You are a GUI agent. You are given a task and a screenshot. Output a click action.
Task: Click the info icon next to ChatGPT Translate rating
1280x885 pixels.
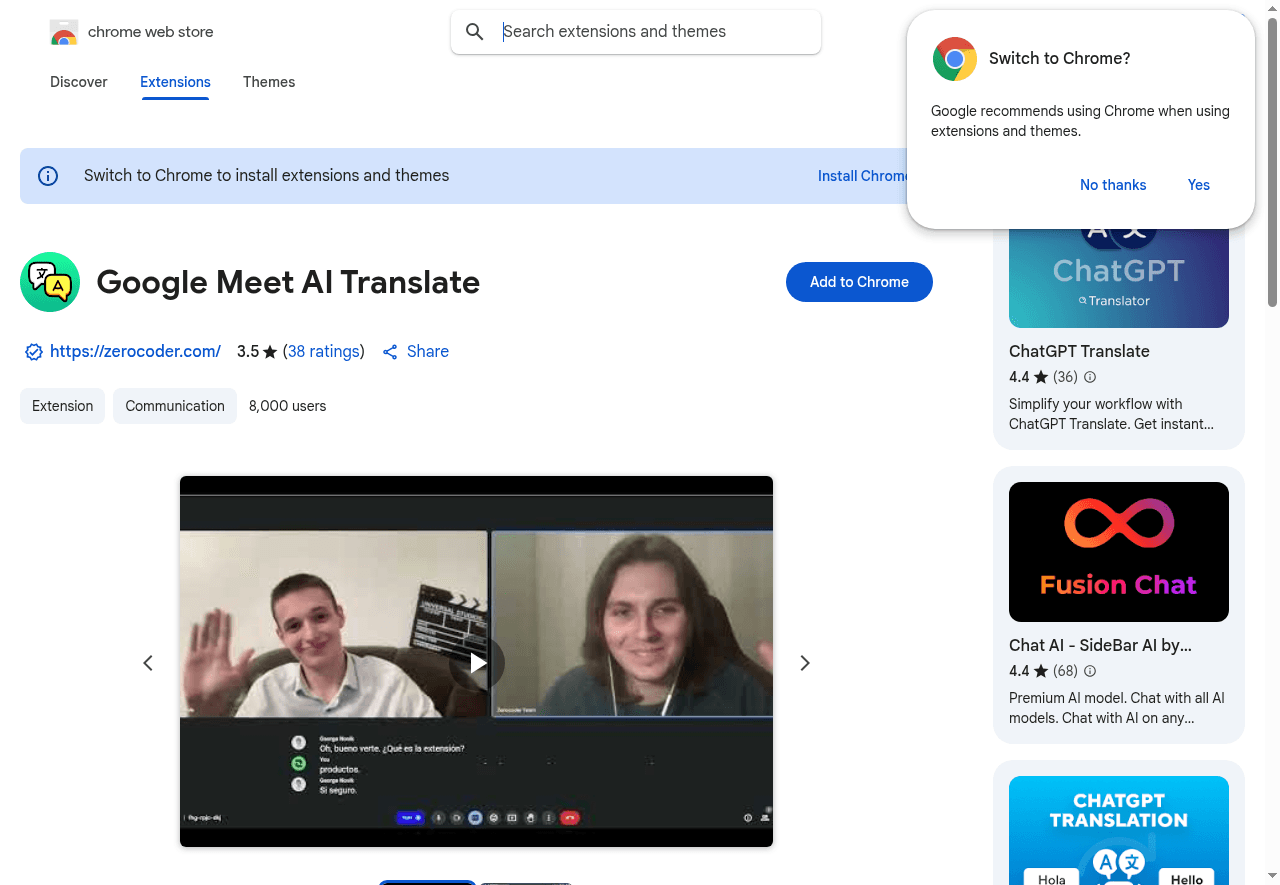pos(1089,377)
